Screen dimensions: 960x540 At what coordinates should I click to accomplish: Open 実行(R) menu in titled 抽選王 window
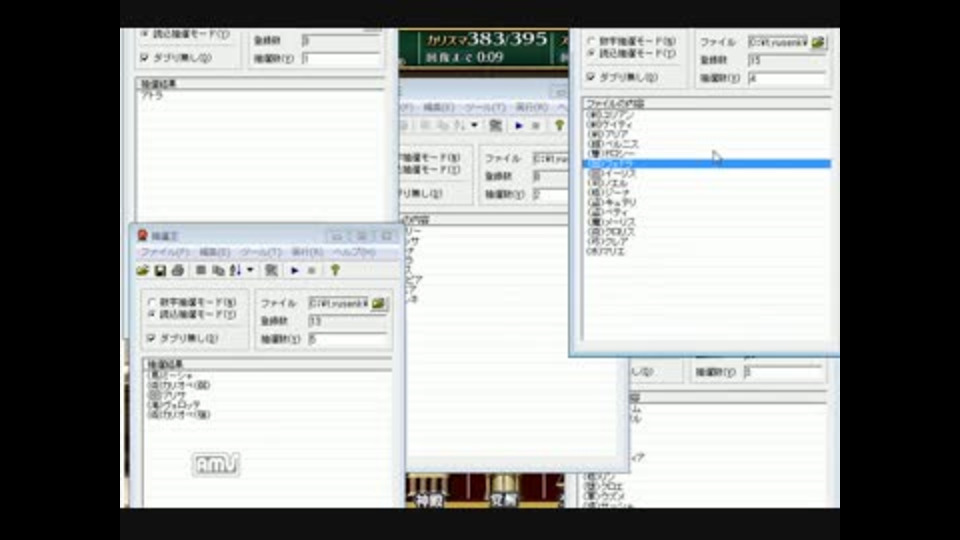(307, 252)
